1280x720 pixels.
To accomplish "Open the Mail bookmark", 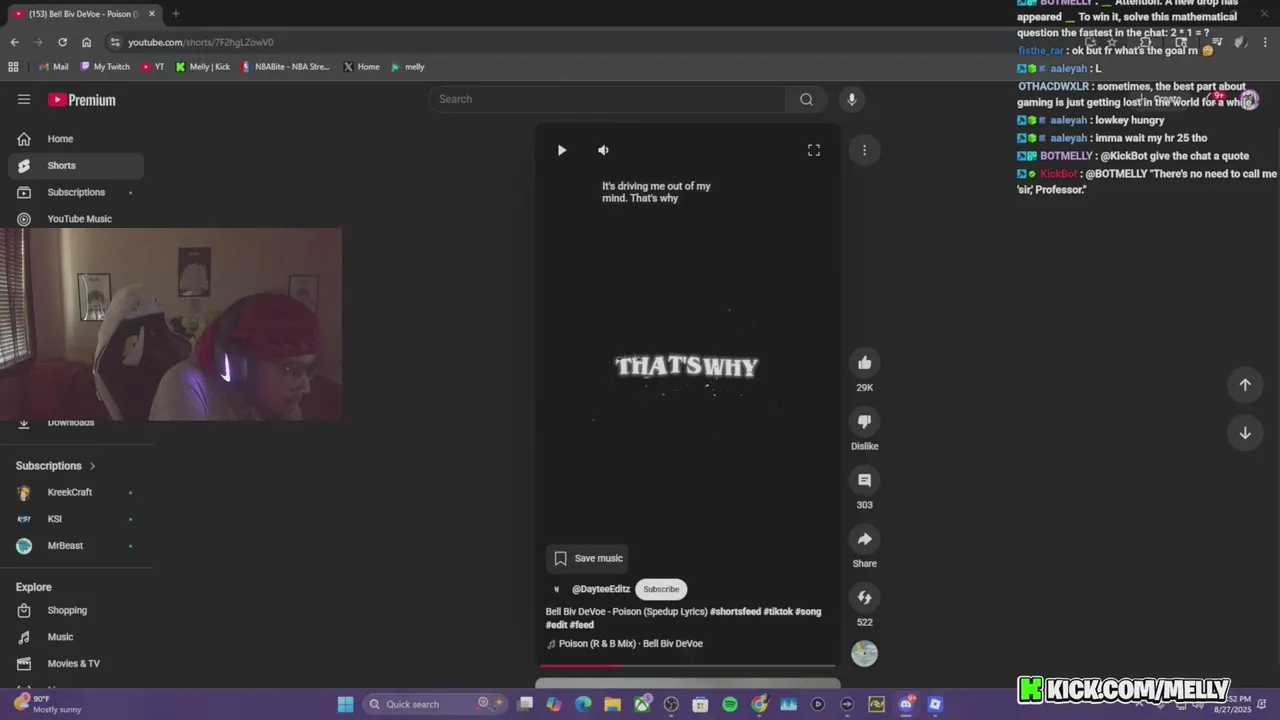I will pos(54,67).
